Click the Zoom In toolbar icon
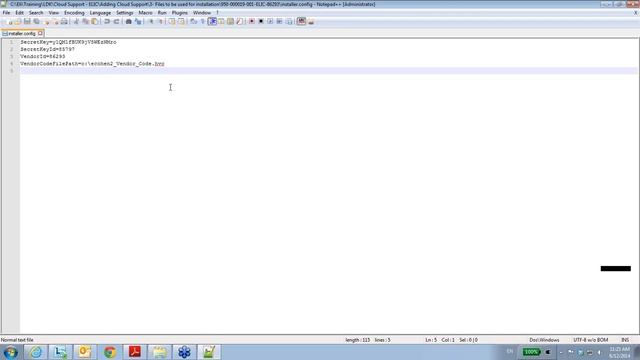Screen dimensions: 640x360 tap(151, 21)
